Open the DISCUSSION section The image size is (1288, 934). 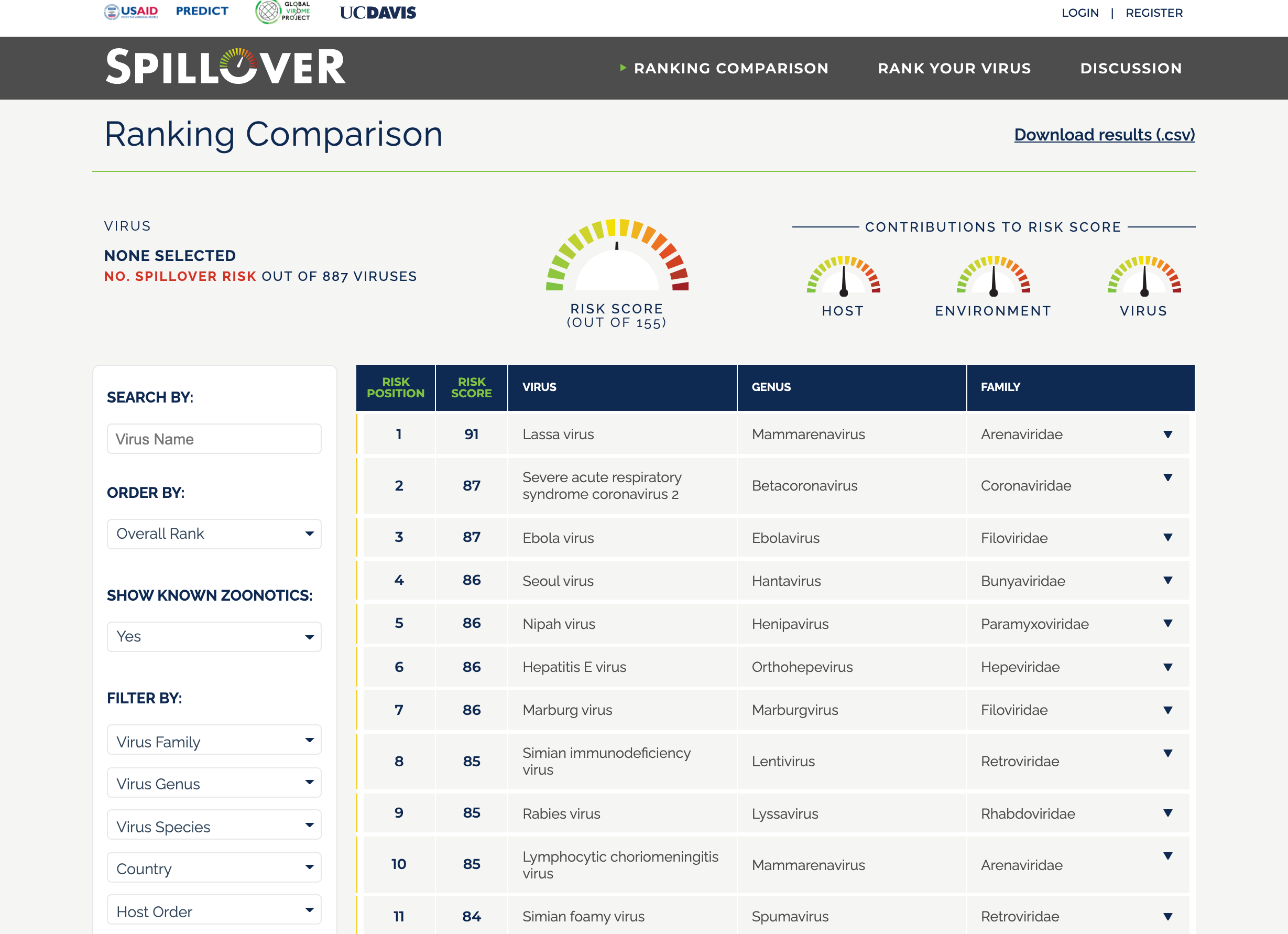(x=1131, y=68)
